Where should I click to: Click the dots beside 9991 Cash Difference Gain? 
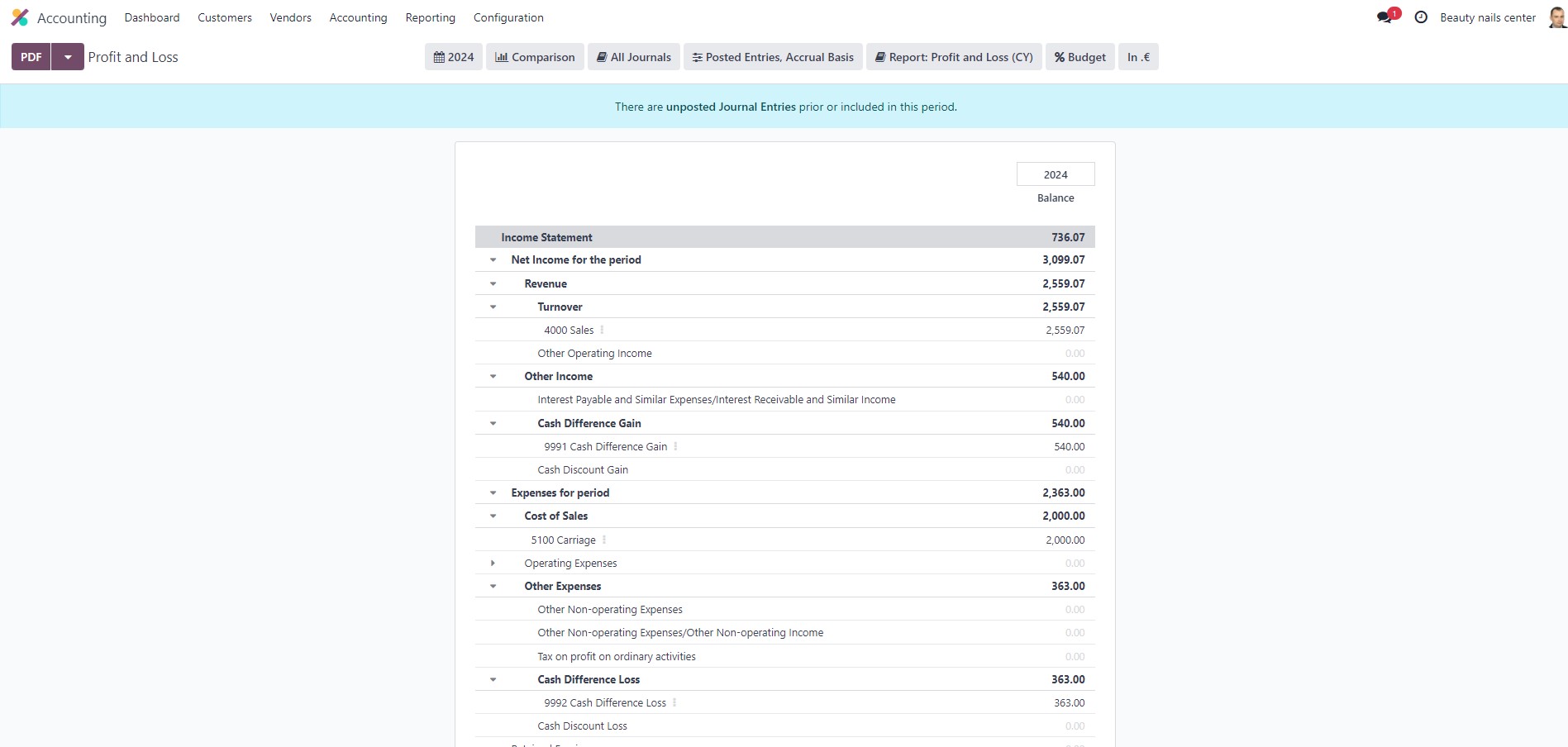pos(675,446)
